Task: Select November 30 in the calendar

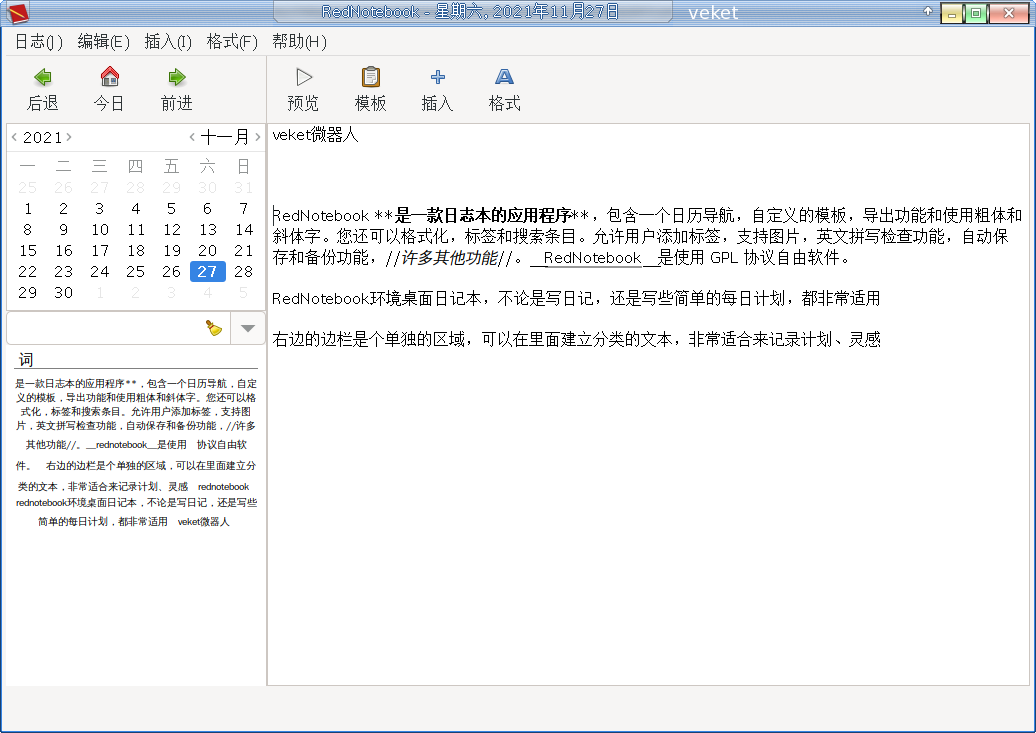Action: point(63,293)
